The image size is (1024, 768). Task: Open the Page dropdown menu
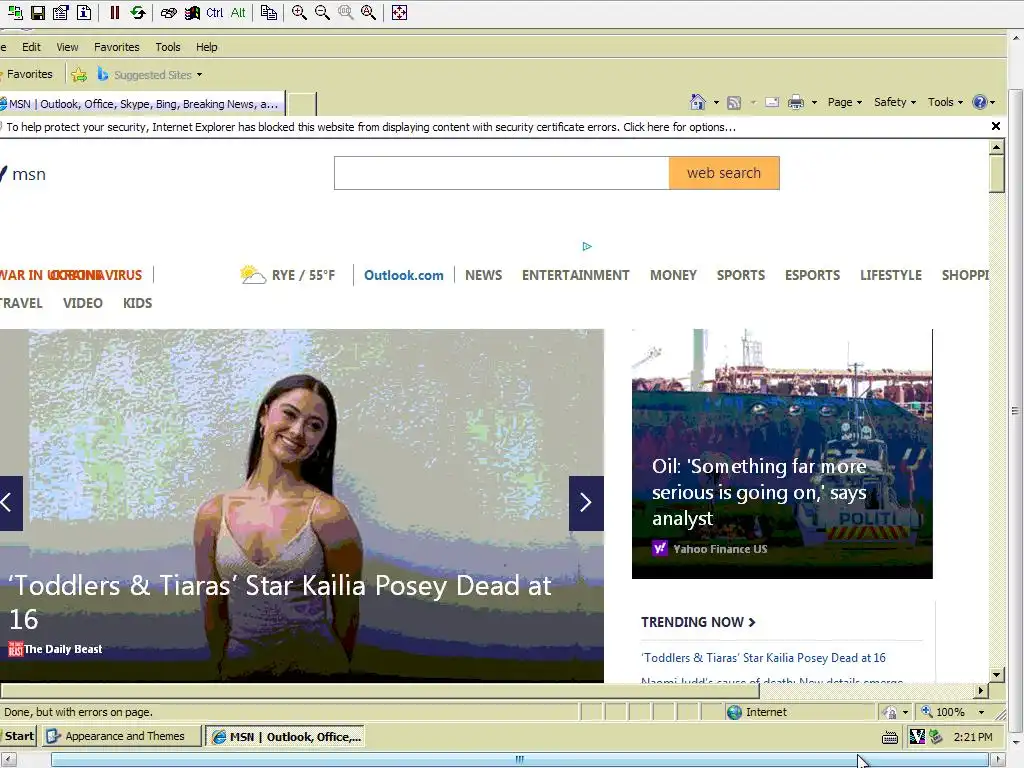[844, 102]
